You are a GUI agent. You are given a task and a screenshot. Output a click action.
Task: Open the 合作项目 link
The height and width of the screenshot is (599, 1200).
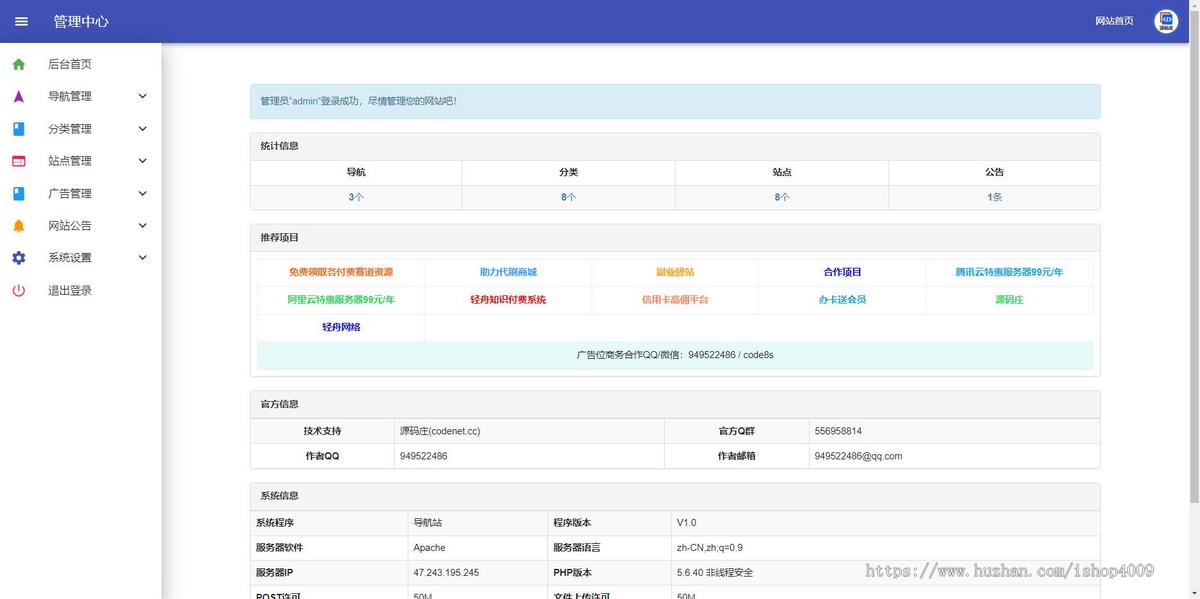842,272
